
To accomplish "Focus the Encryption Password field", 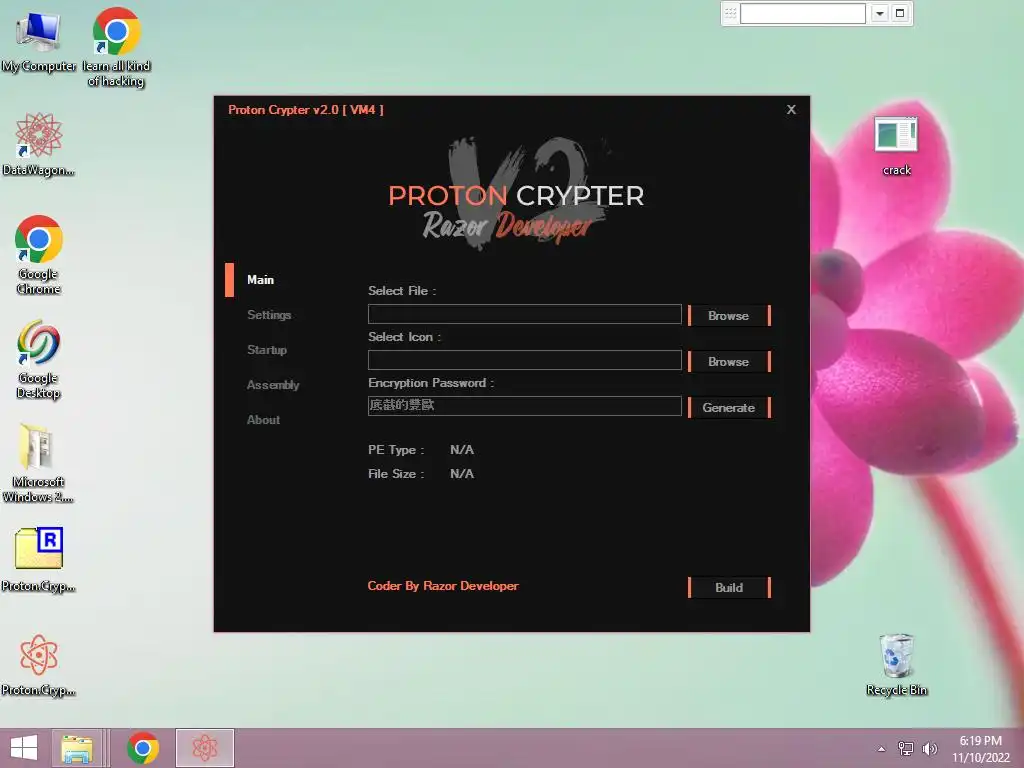I will coord(524,406).
